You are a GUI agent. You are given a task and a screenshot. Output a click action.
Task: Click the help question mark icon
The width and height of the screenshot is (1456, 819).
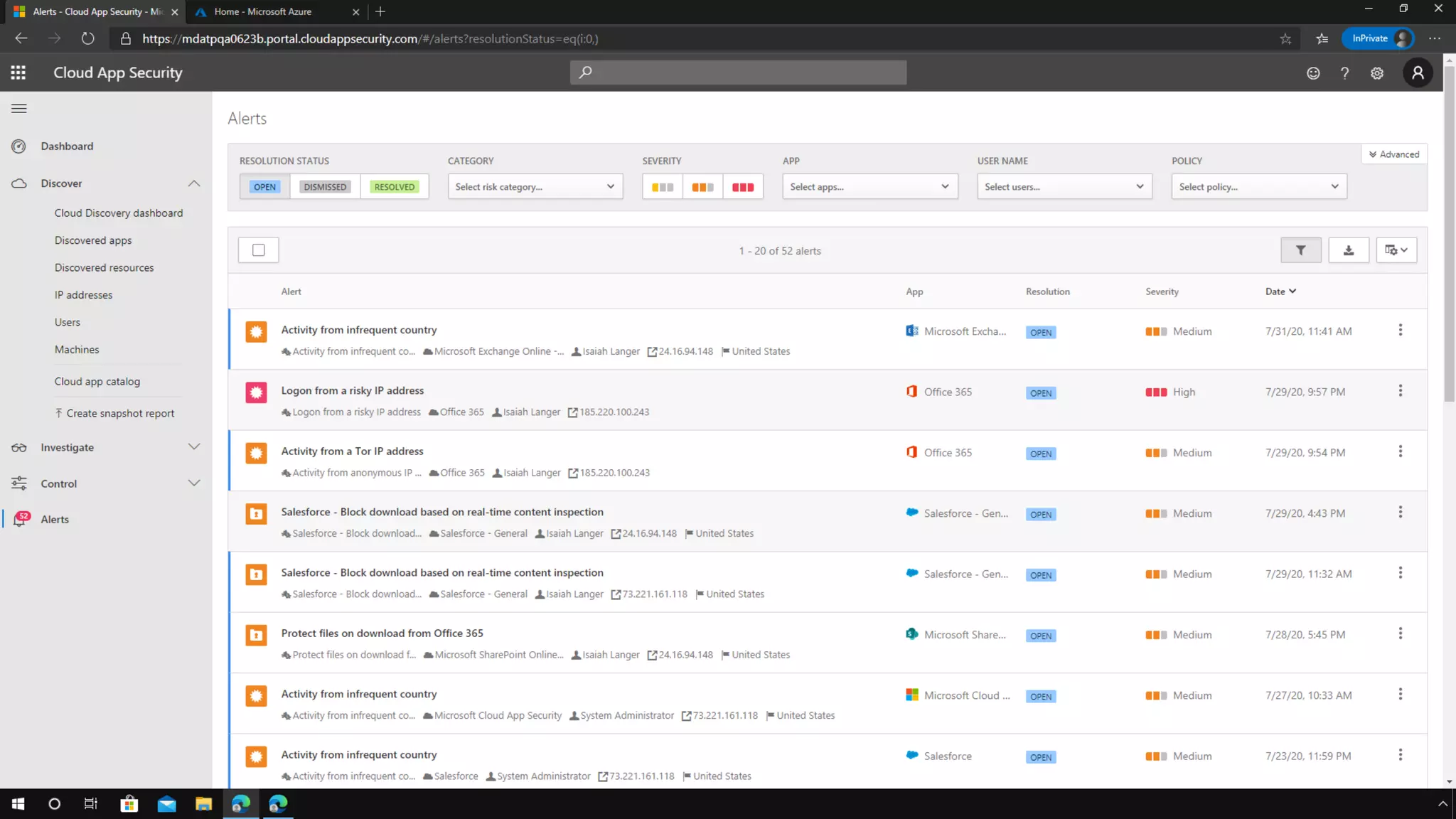pyautogui.click(x=1344, y=73)
